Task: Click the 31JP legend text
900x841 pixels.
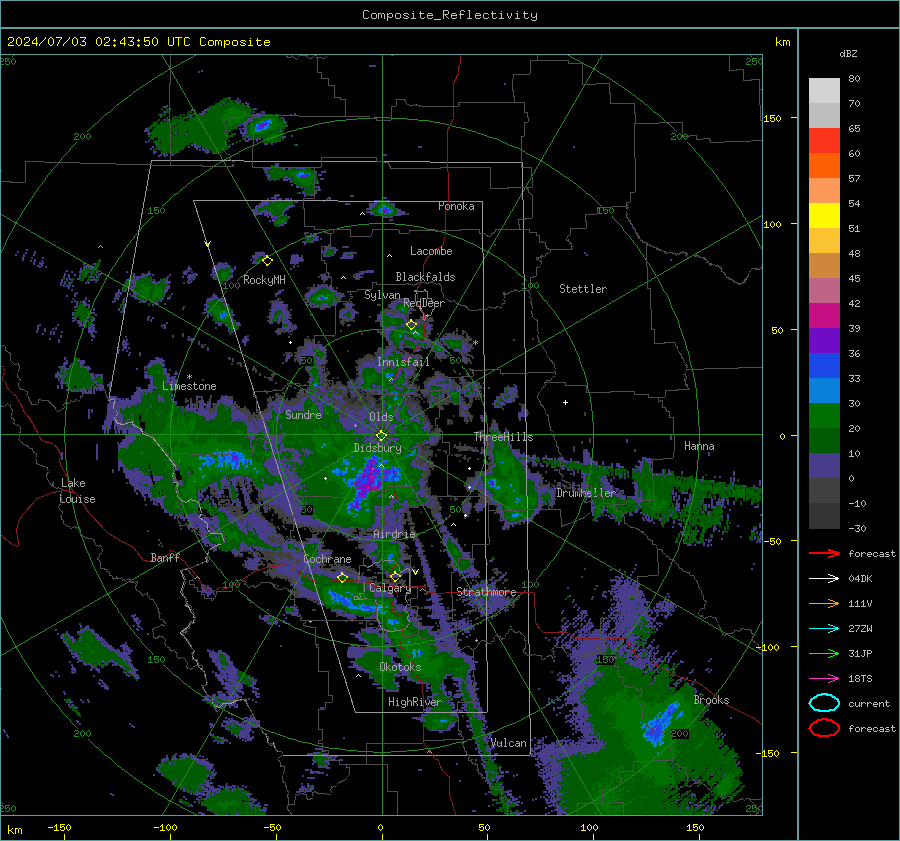Action: click(860, 653)
